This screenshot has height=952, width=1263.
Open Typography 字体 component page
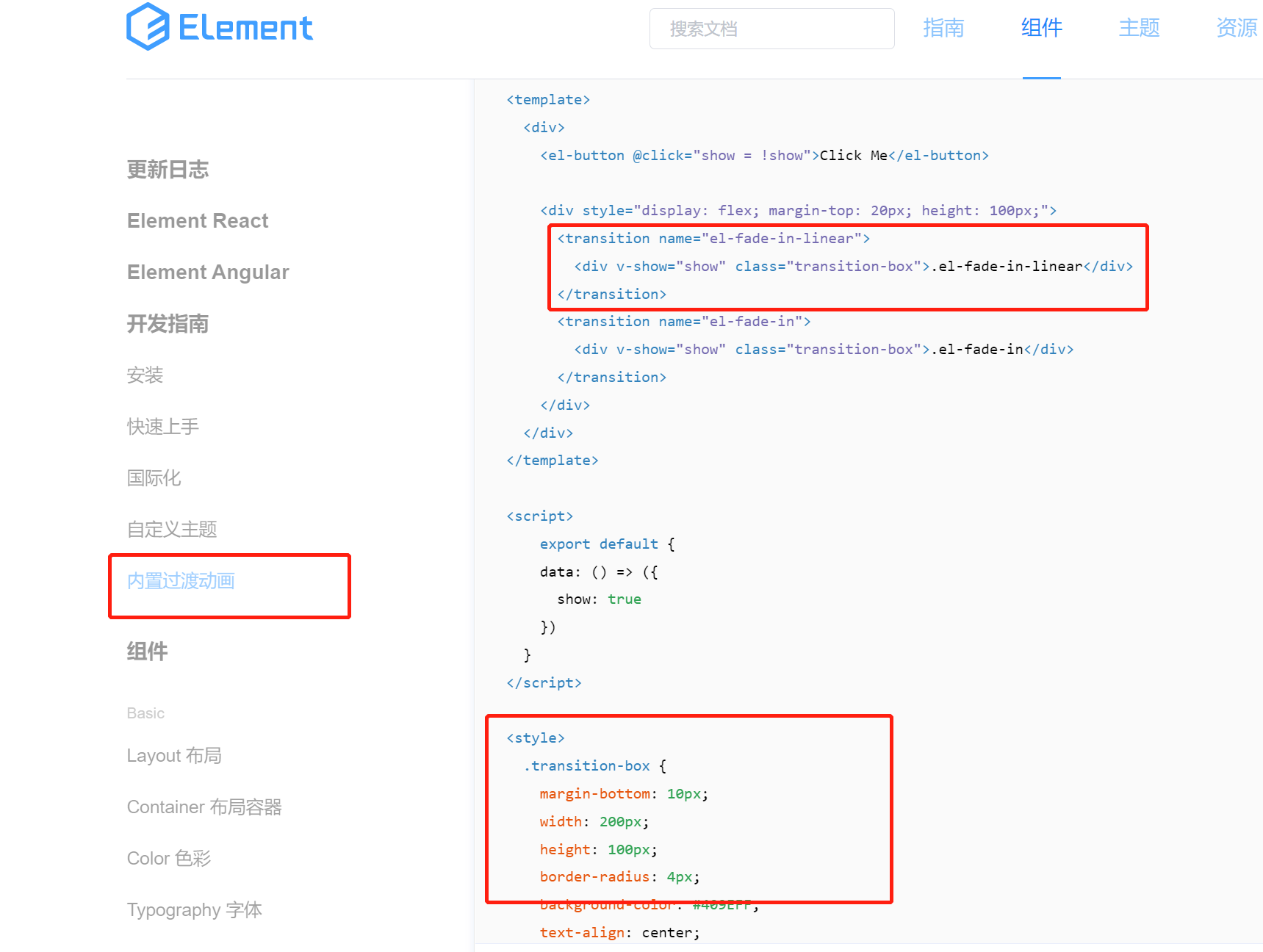[x=195, y=910]
